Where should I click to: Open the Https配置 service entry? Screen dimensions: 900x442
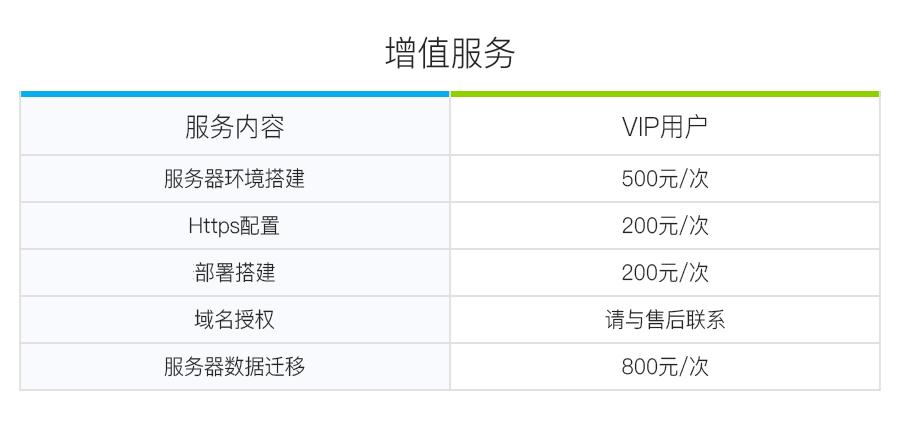(235, 226)
